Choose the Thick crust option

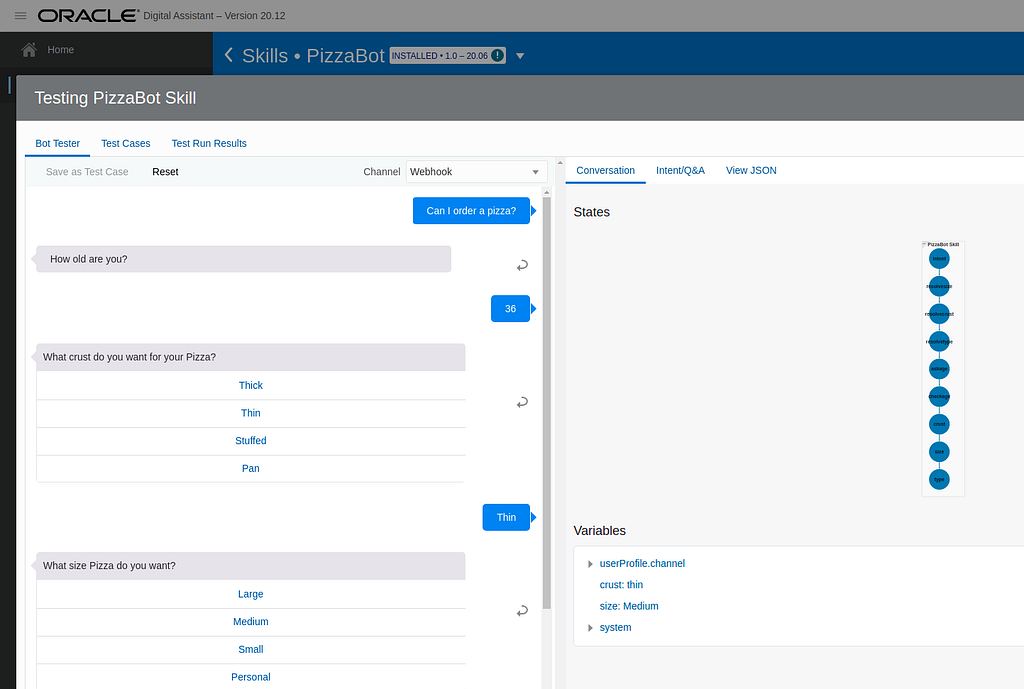click(x=251, y=385)
